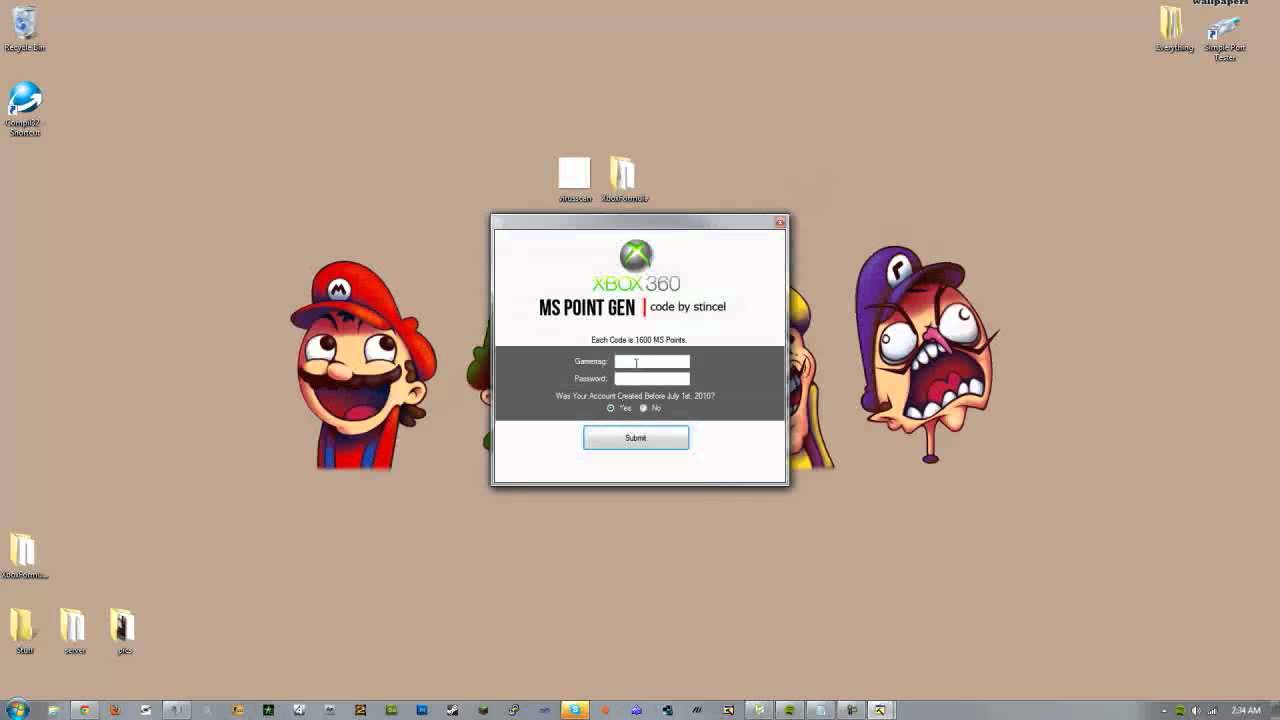The height and width of the screenshot is (720, 1280).
Task: Click the Submit button
Action: (636, 438)
